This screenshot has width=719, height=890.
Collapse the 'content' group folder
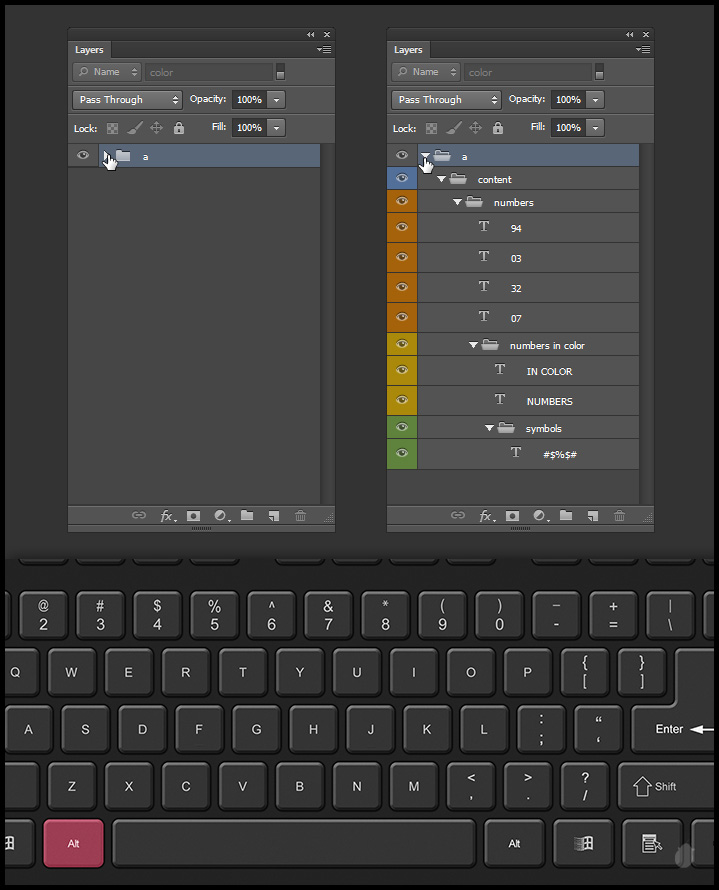coord(441,180)
